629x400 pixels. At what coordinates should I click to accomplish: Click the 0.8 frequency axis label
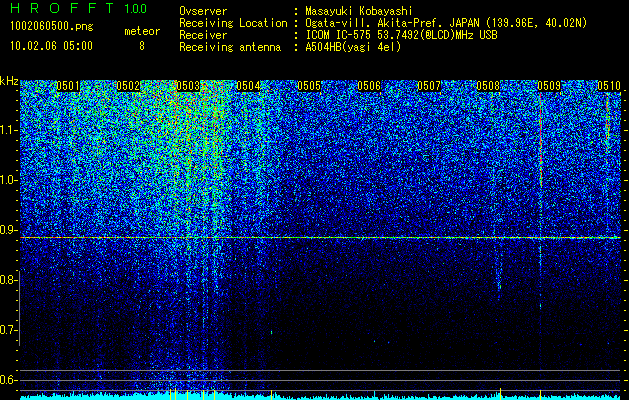pos(8,280)
